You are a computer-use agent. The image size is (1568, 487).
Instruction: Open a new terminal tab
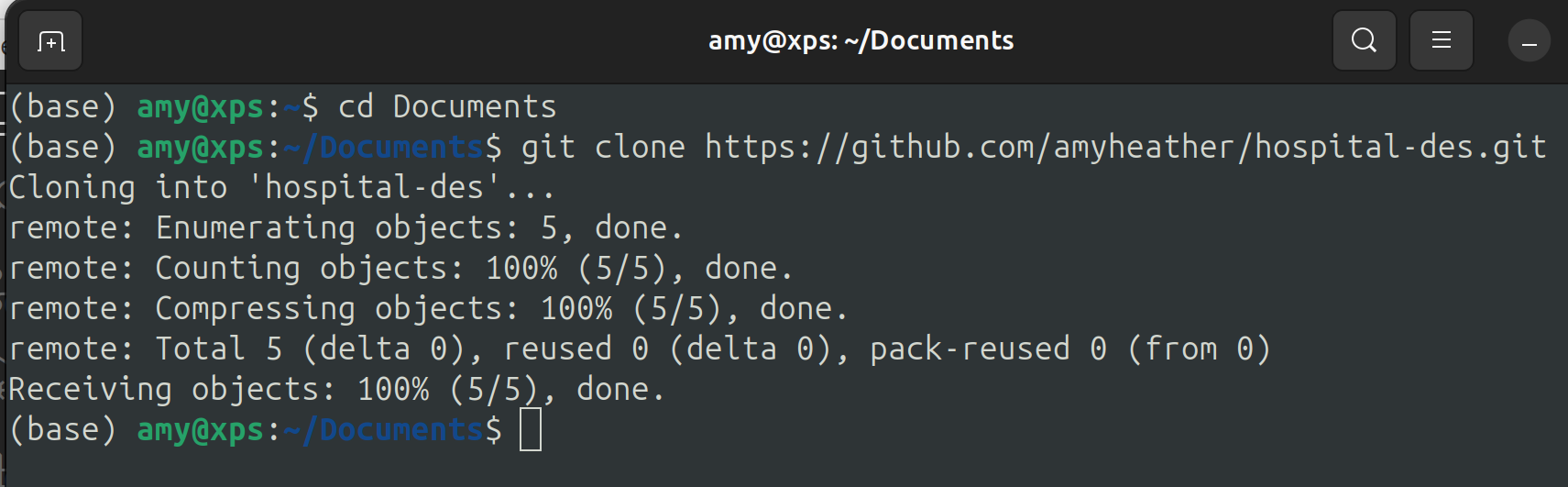click(50, 41)
